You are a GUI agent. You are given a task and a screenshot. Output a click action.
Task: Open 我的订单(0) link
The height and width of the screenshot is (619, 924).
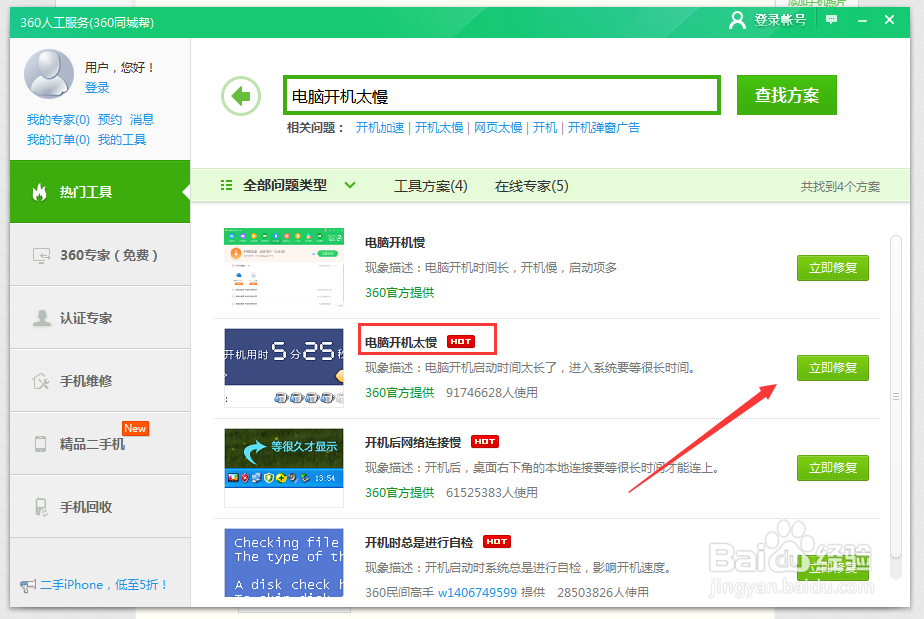[58, 140]
